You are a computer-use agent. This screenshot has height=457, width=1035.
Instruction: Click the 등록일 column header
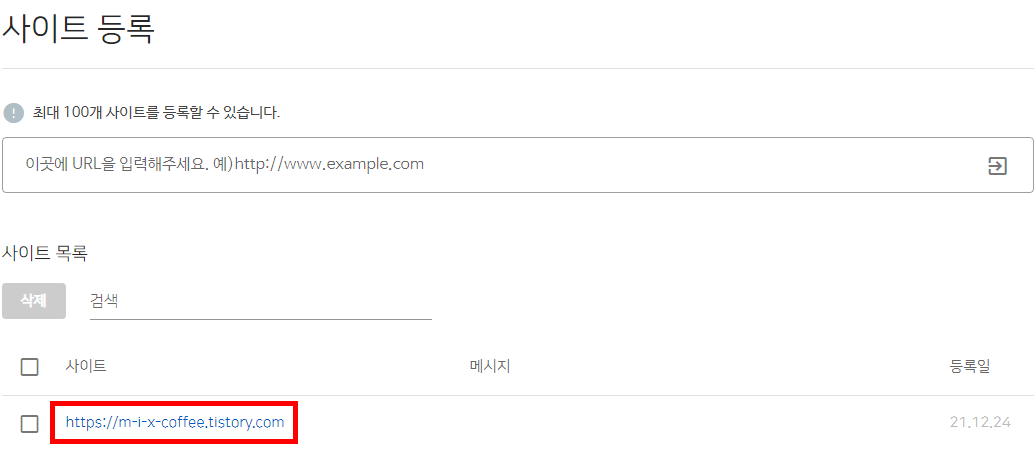970,367
